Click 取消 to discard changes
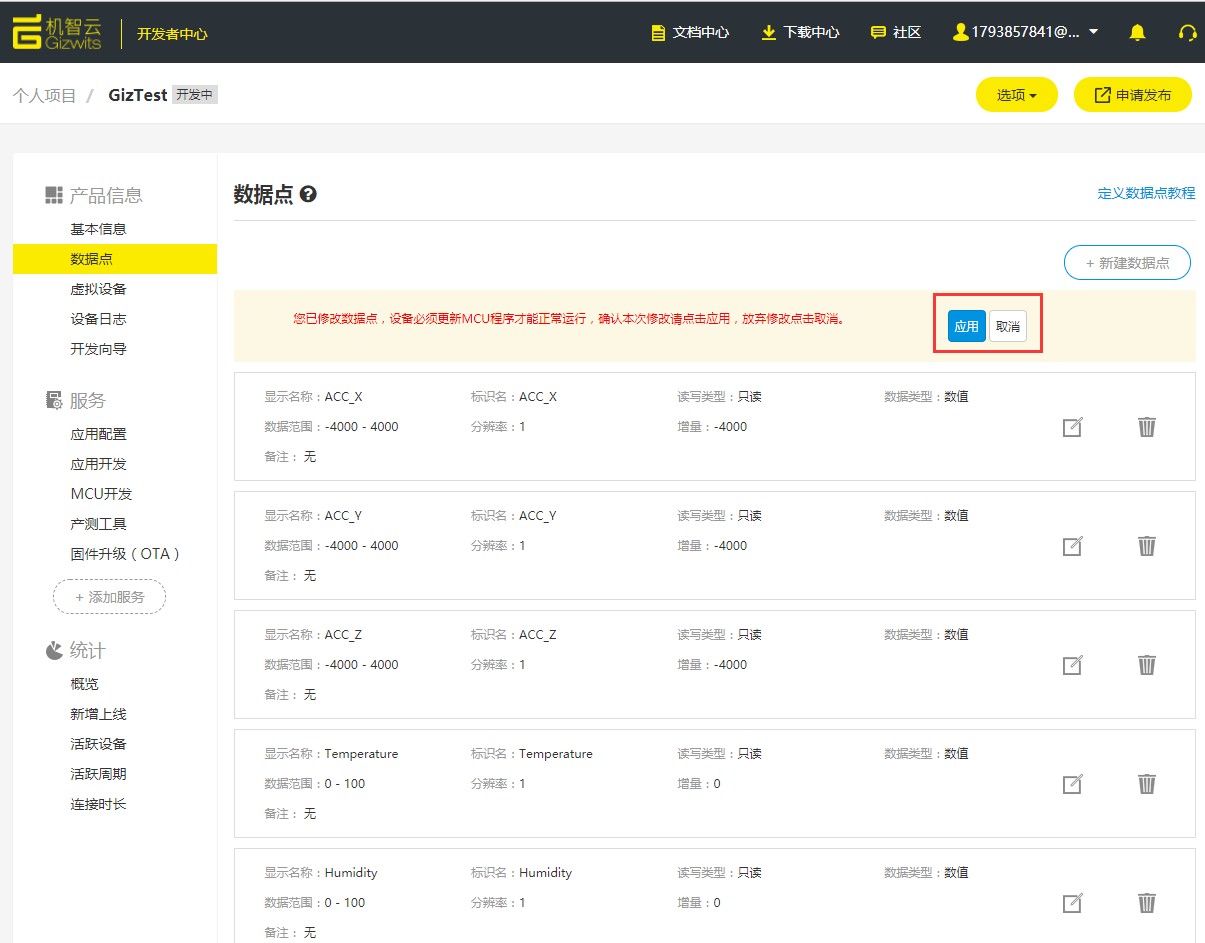Viewport: 1205px width, 943px height. click(1008, 326)
